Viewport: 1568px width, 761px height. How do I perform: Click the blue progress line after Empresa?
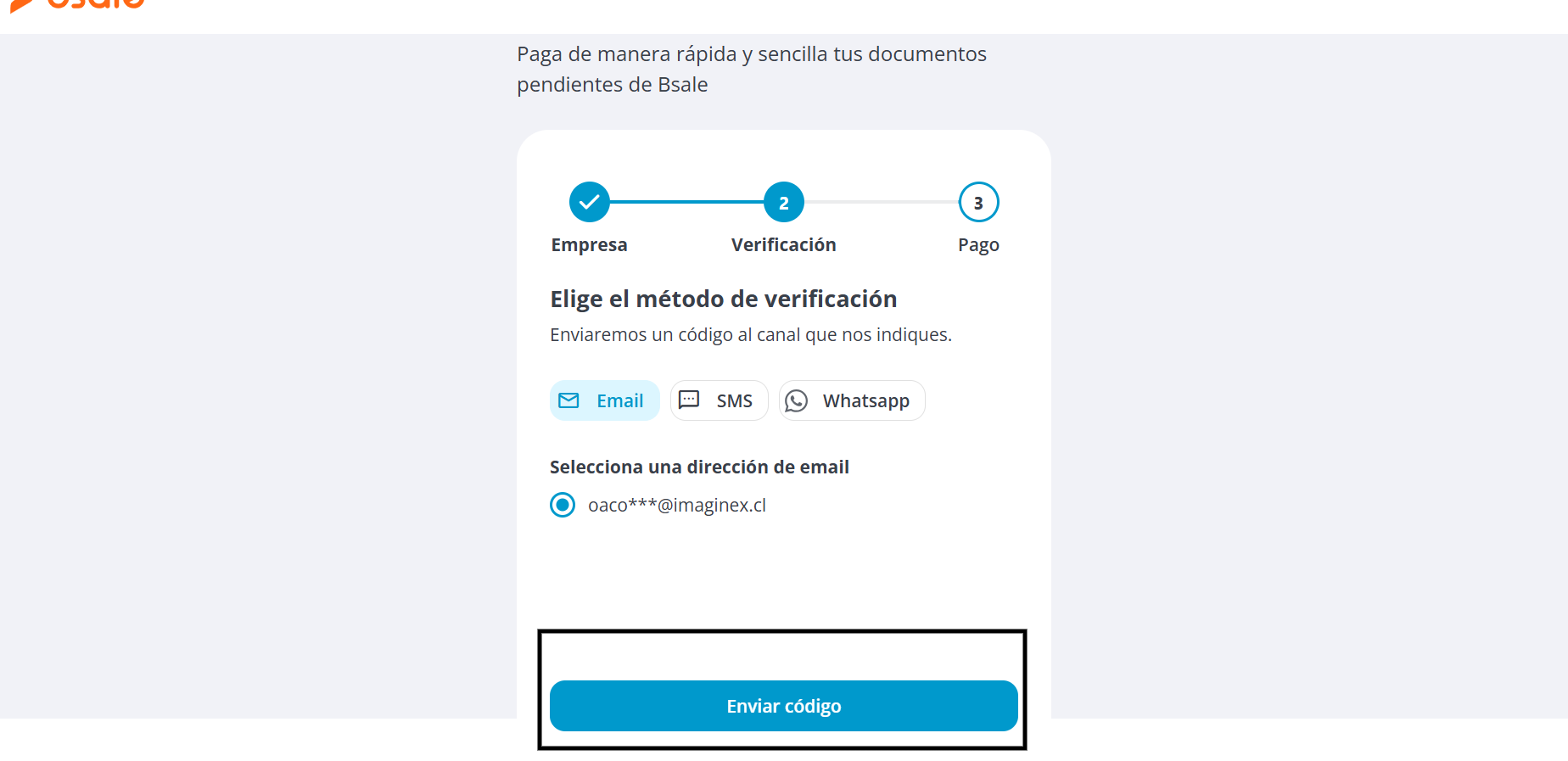click(686, 202)
